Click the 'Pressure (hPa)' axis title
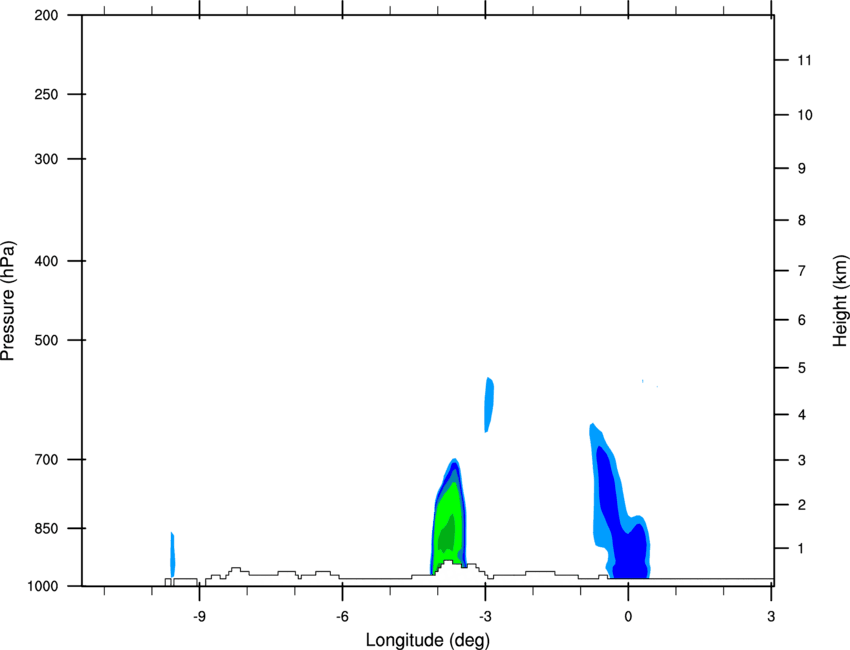The image size is (850, 650). (8, 301)
